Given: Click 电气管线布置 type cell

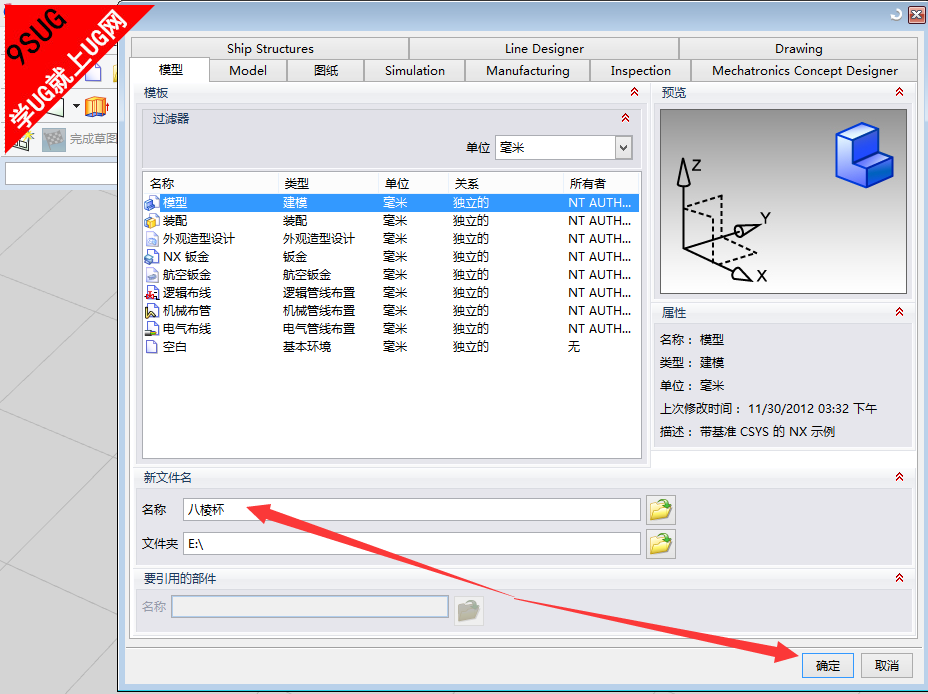Looking at the screenshot, I should (x=319, y=329).
